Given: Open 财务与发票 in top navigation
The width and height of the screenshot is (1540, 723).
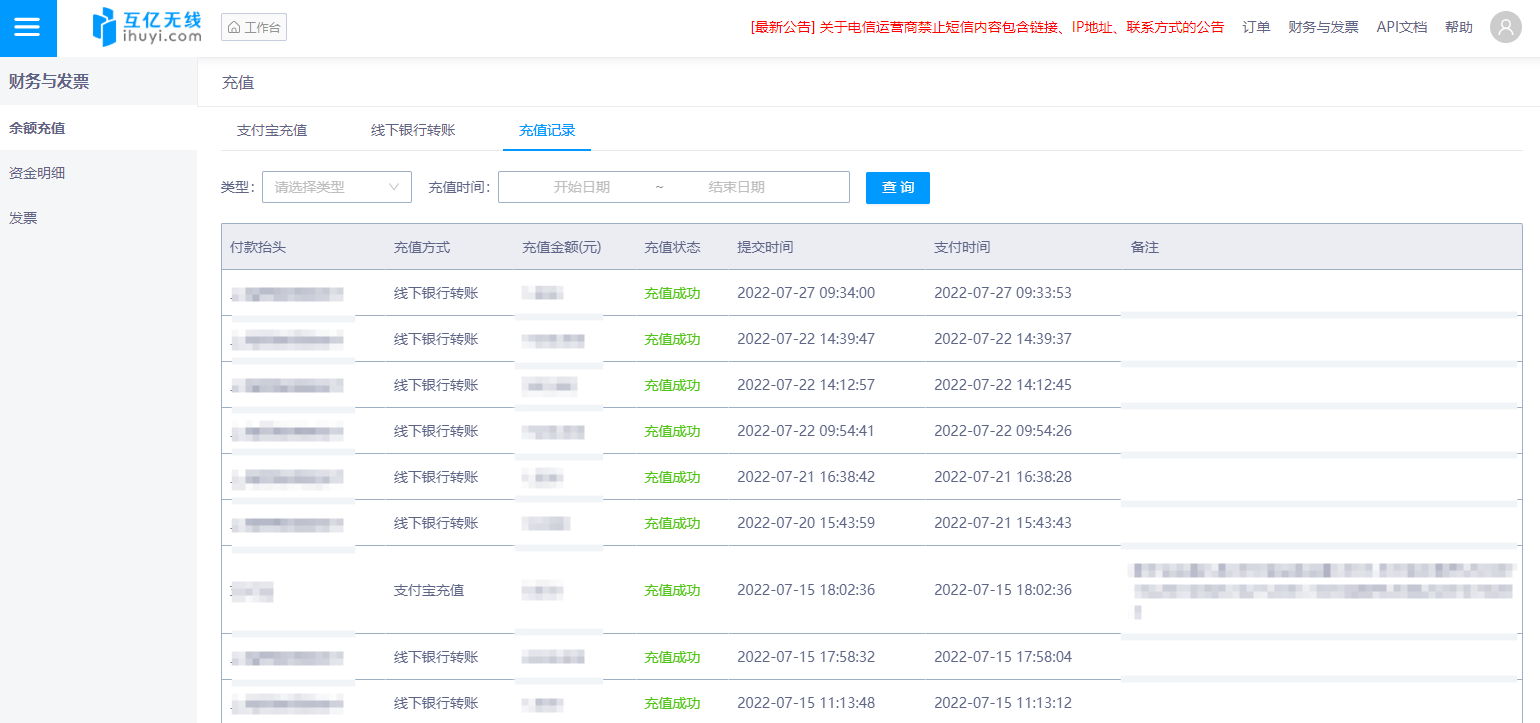Looking at the screenshot, I should click(x=1323, y=27).
